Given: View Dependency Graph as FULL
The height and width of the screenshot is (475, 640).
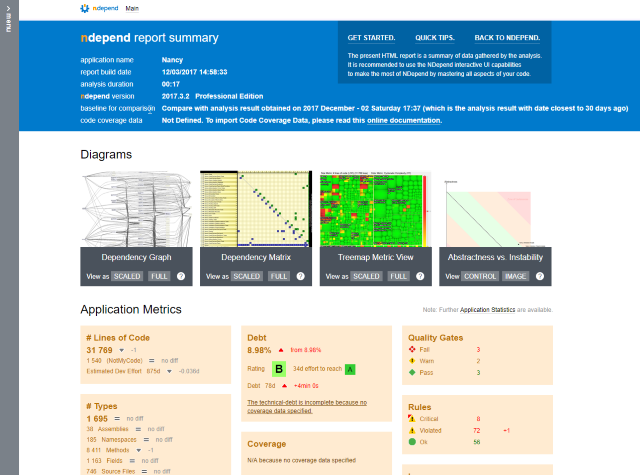Looking at the screenshot, I should coord(159,276).
